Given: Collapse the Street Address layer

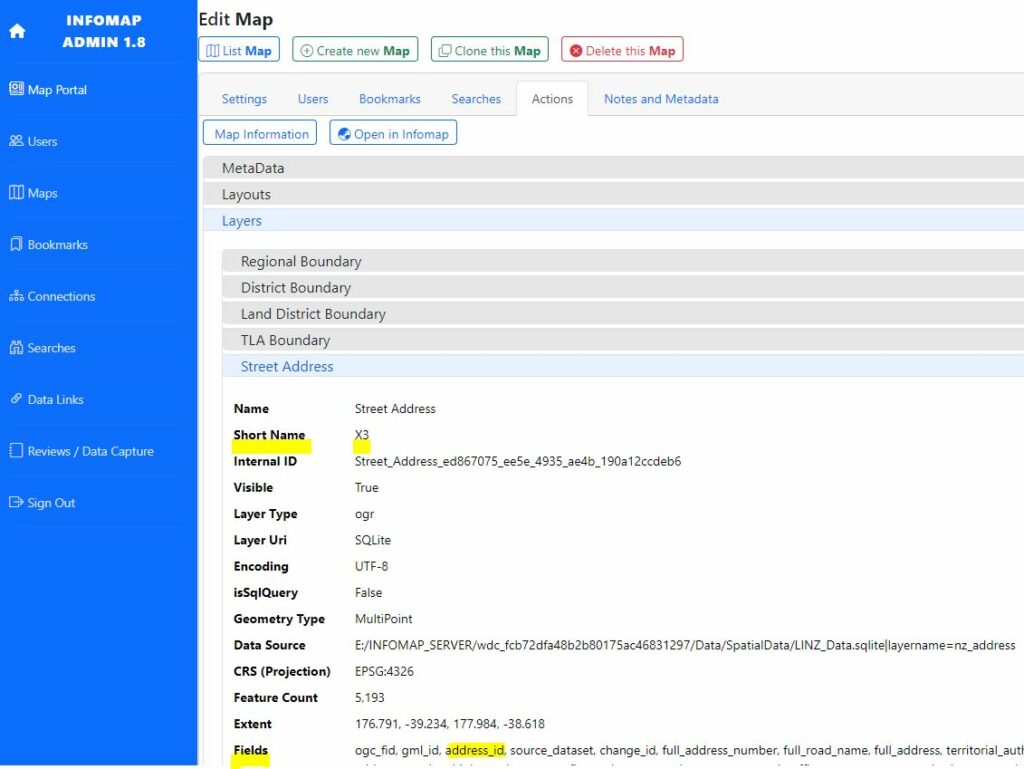Looking at the screenshot, I should coord(287,367).
